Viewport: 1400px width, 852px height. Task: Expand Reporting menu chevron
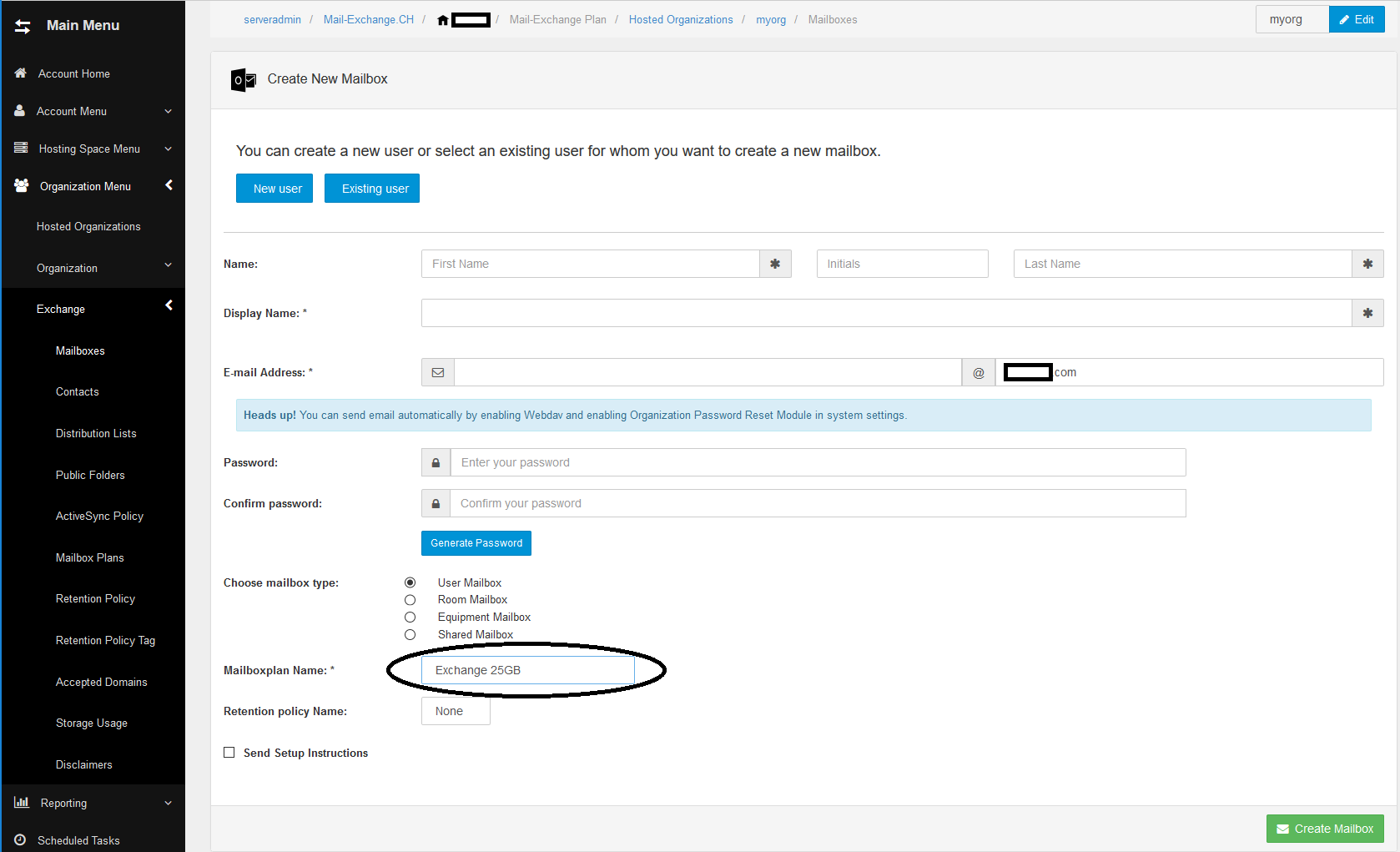[x=168, y=803]
